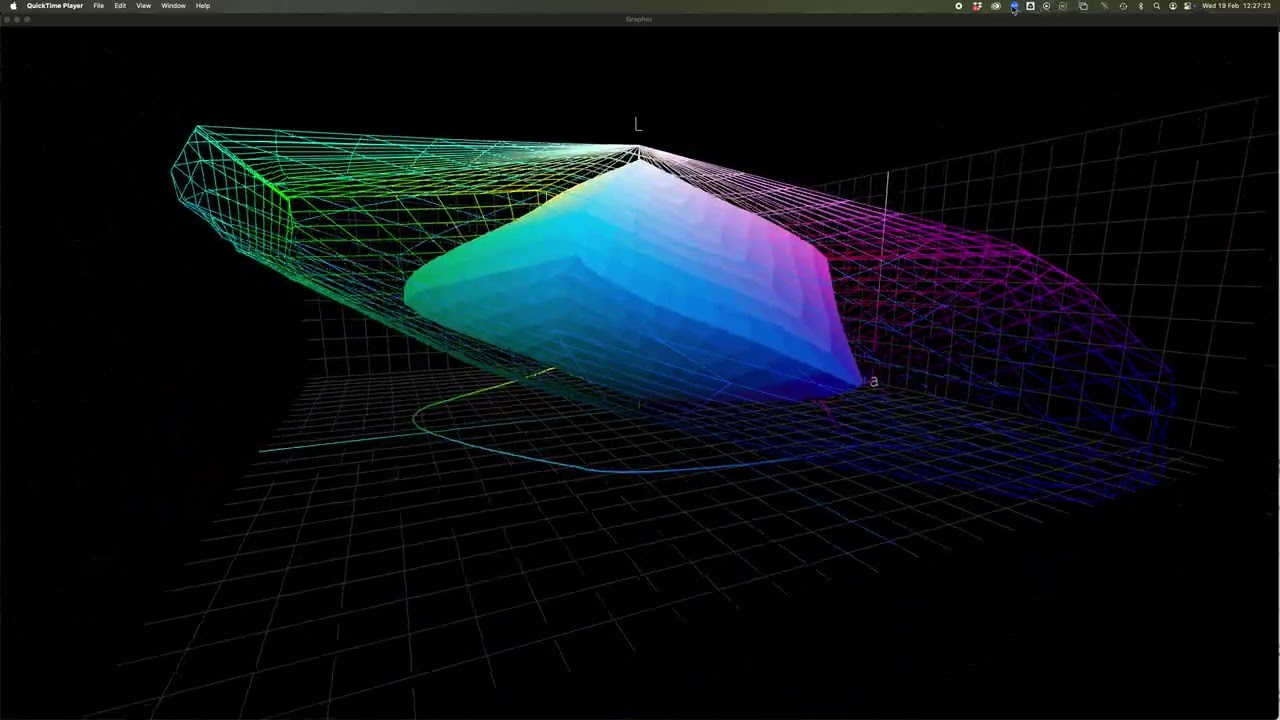Image resolution: width=1280 pixels, height=720 pixels.
Task: Click the screen recording status icon
Action: (x=958, y=6)
